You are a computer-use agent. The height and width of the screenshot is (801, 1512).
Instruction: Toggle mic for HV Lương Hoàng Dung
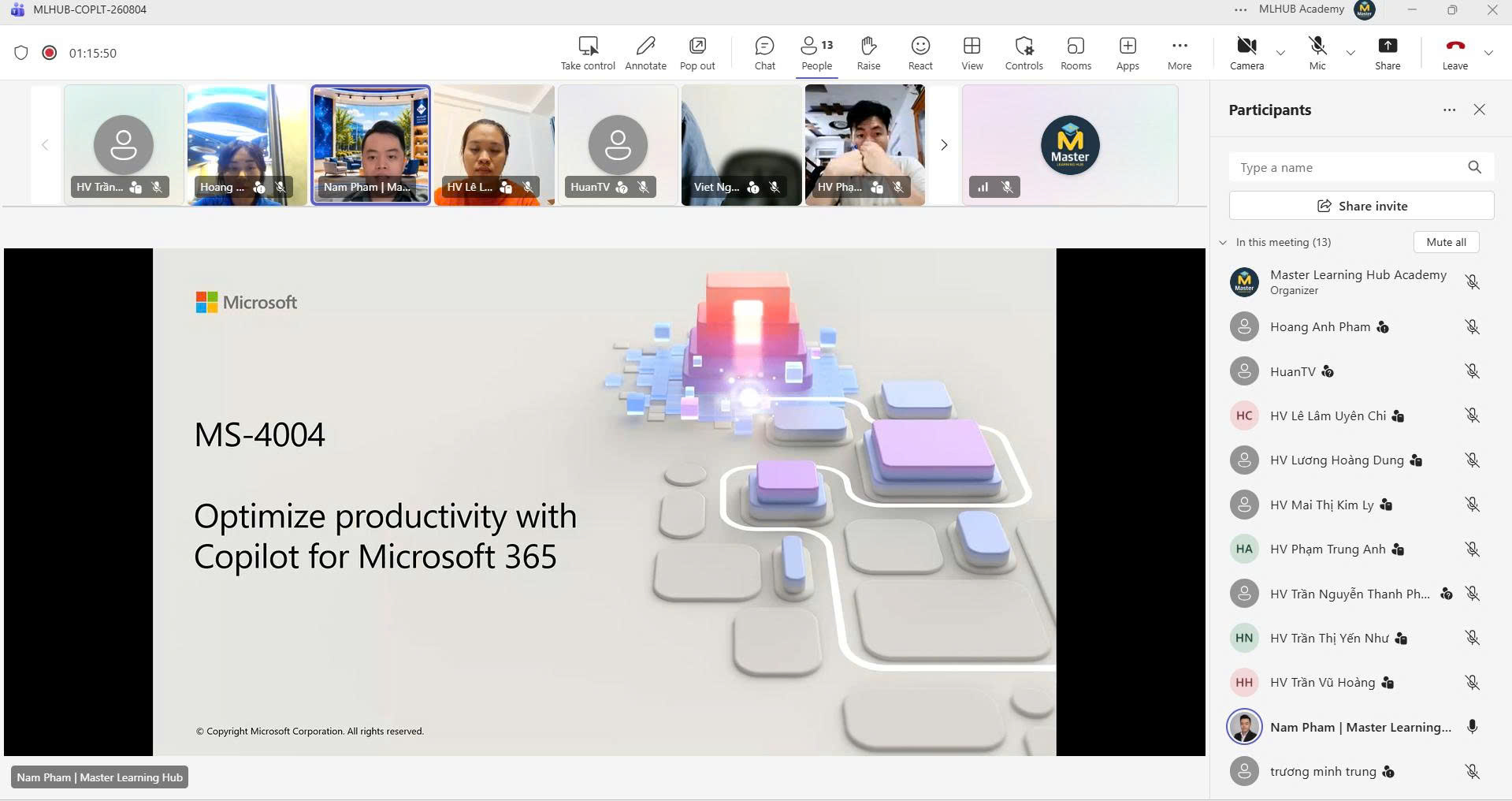1472,460
